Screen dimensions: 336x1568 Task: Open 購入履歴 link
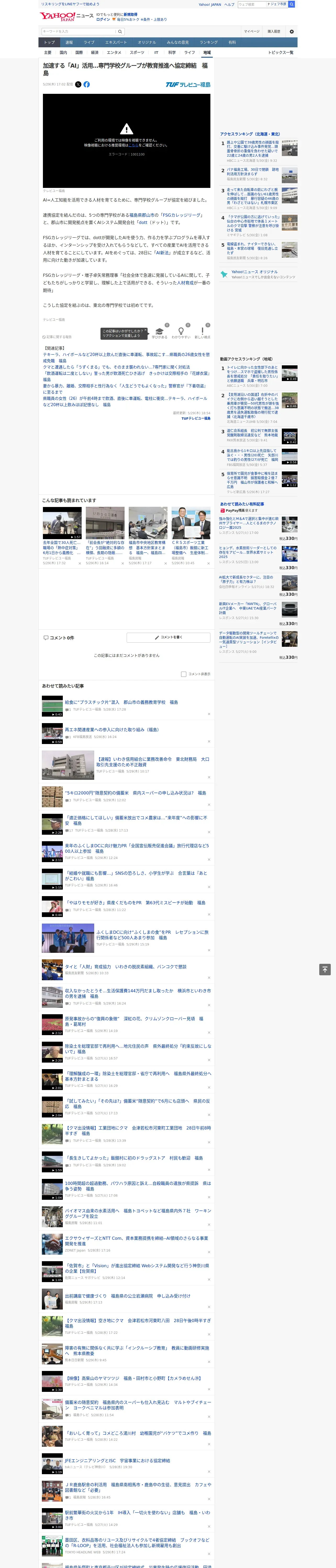point(274,32)
